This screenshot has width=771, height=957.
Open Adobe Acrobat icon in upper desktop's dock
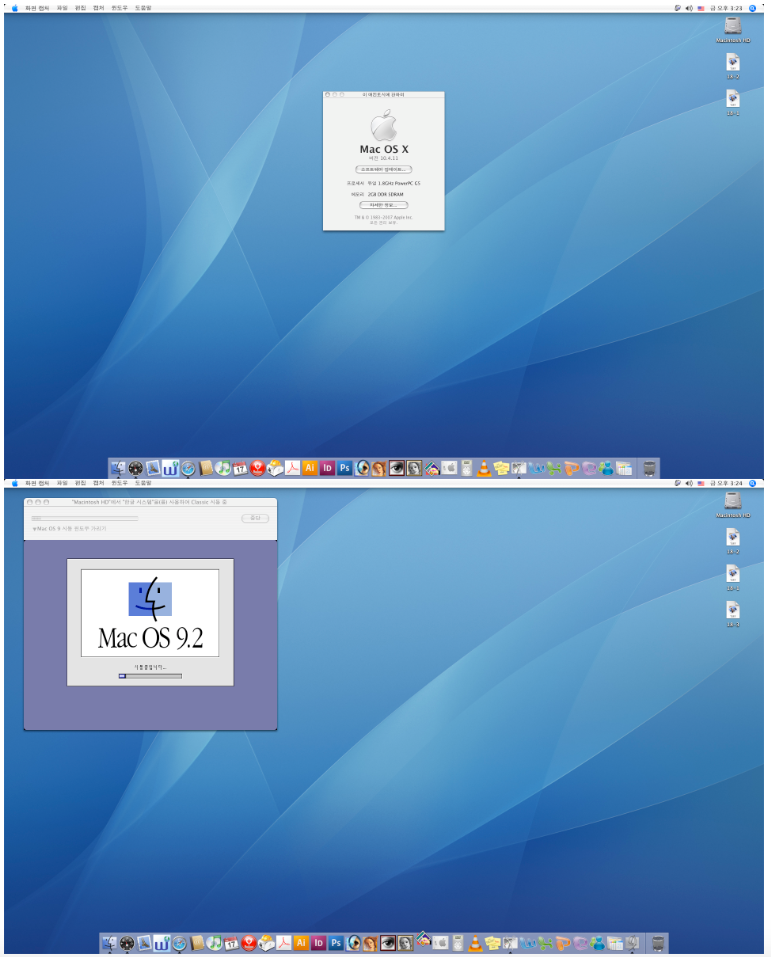point(292,468)
